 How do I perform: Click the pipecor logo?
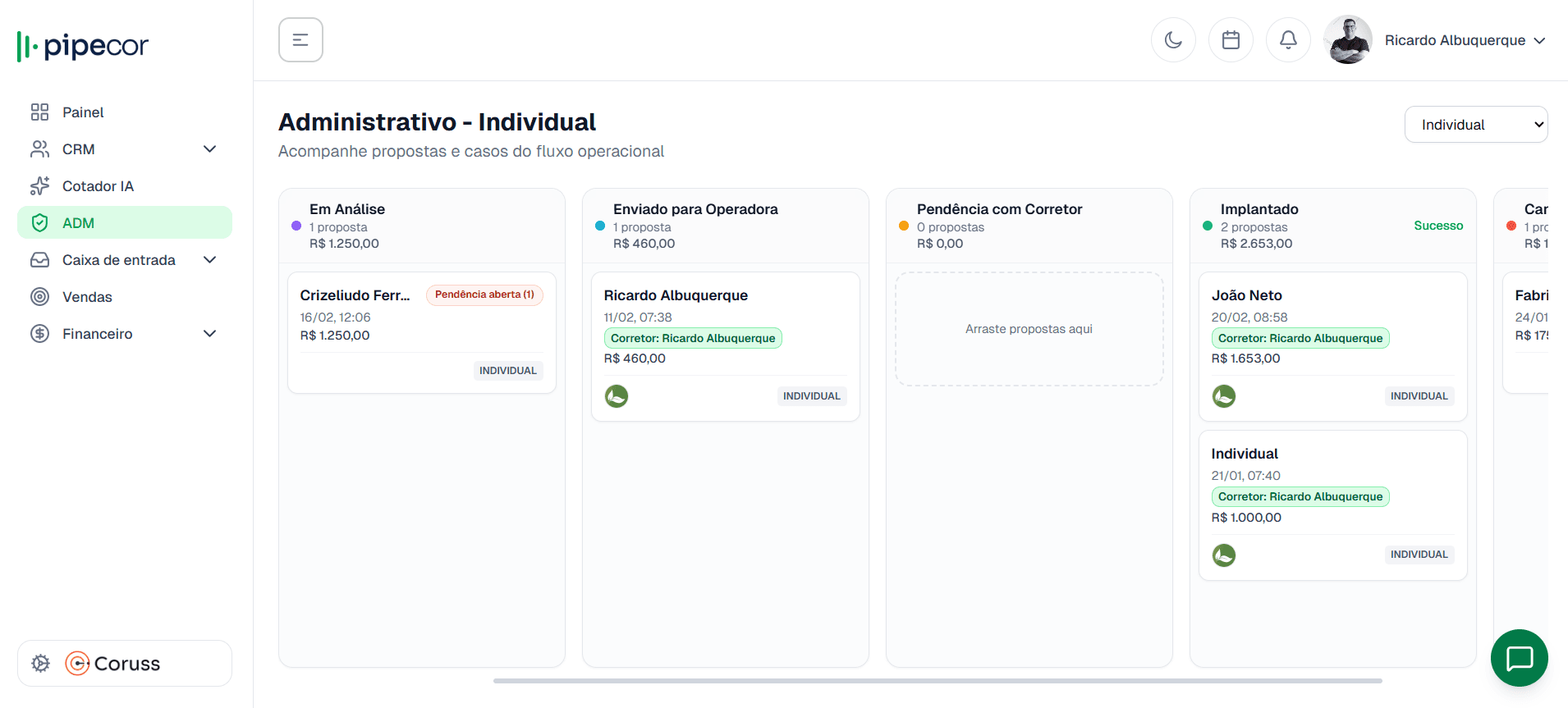(x=83, y=46)
